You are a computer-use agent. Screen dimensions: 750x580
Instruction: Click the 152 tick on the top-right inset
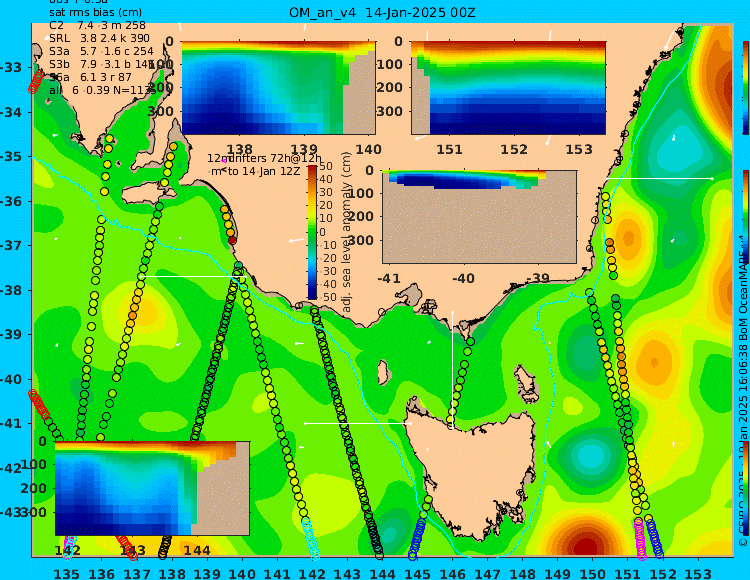(514, 150)
